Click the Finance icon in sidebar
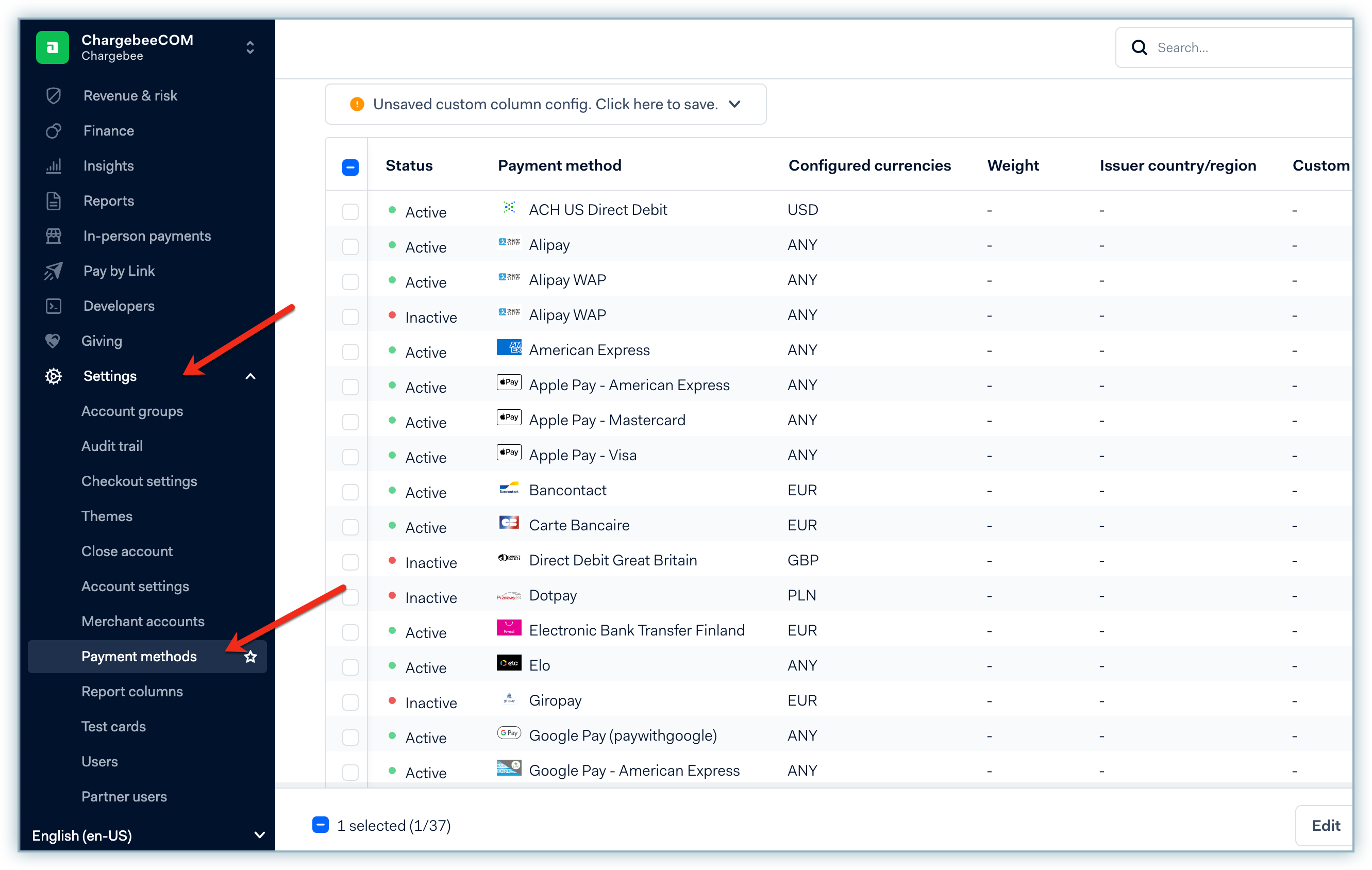 (54, 131)
